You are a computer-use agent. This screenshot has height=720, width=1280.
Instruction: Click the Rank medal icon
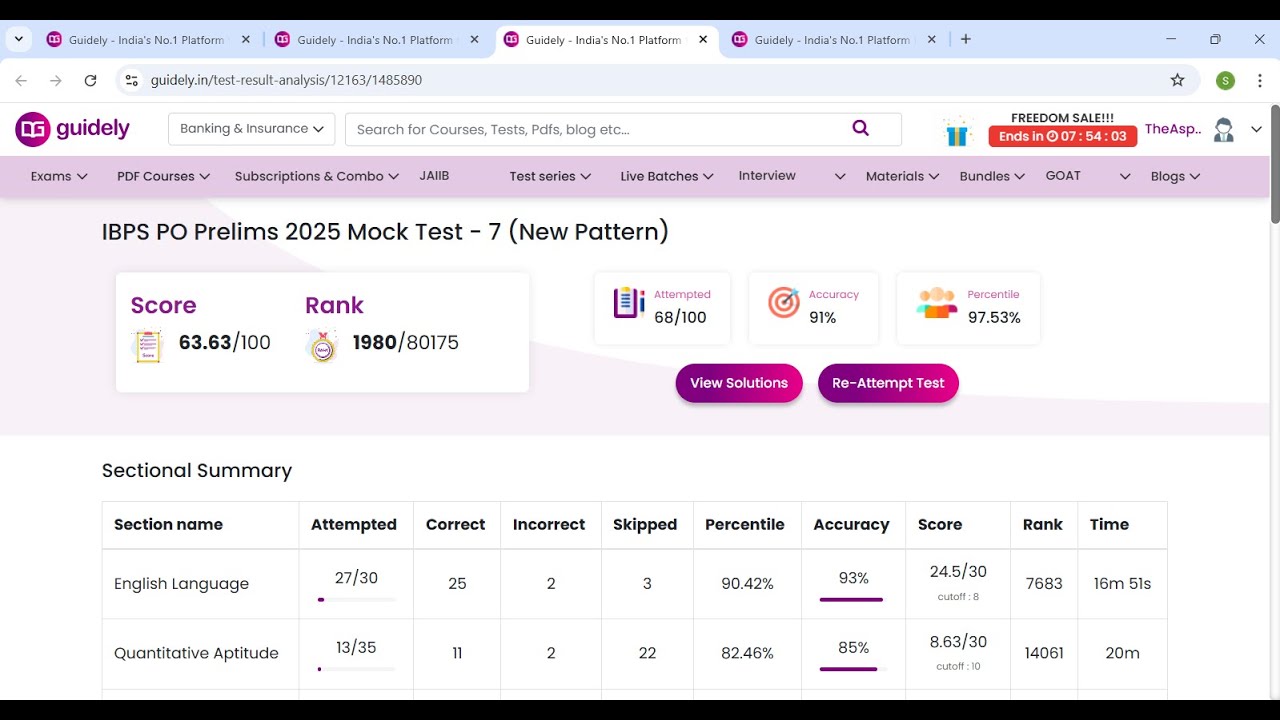pos(322,345)
